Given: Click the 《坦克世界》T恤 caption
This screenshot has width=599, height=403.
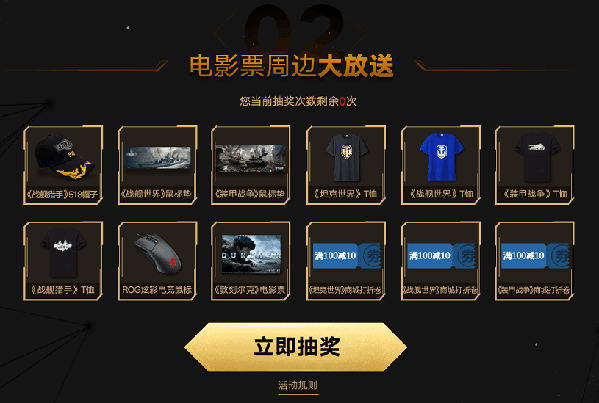Looking at the screenshot, I should point(346,194).
